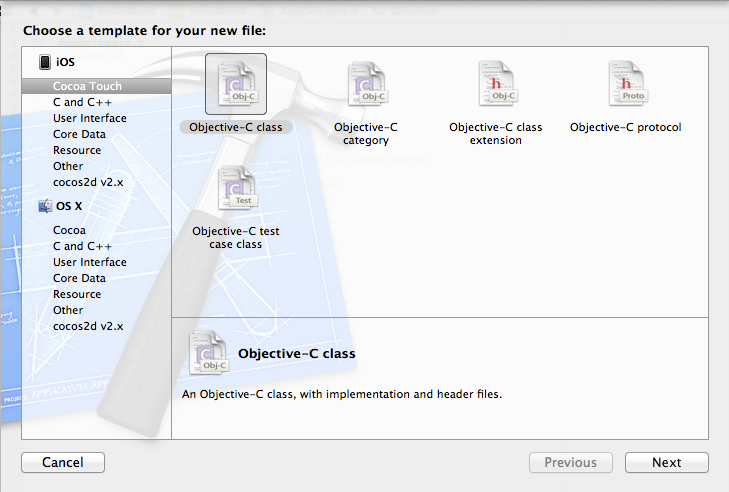Screen dimensions: 729x492
Task: Click the Previous button
Action: click(x=570, y=463)
